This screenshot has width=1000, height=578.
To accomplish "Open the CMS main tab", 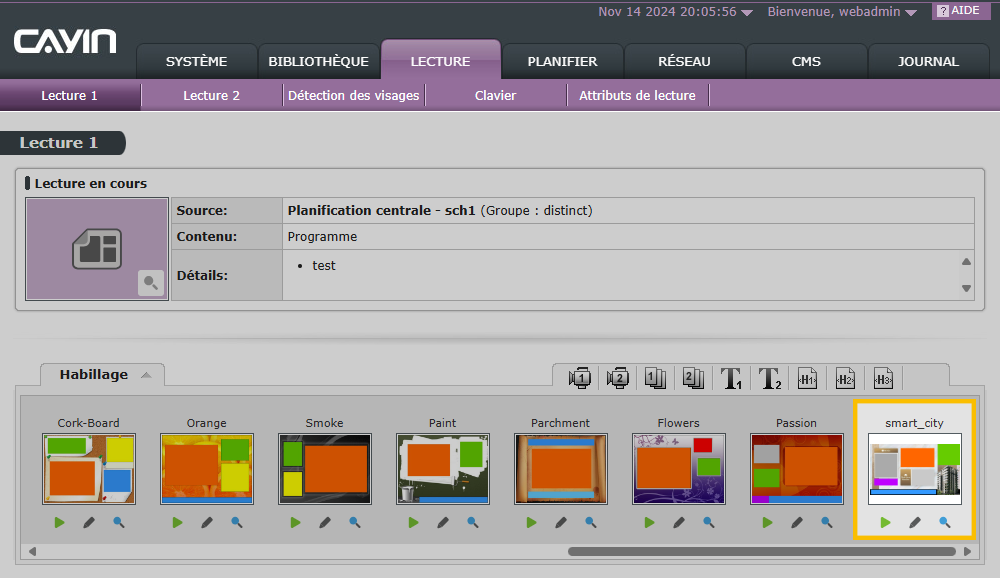I will [806, 61].
